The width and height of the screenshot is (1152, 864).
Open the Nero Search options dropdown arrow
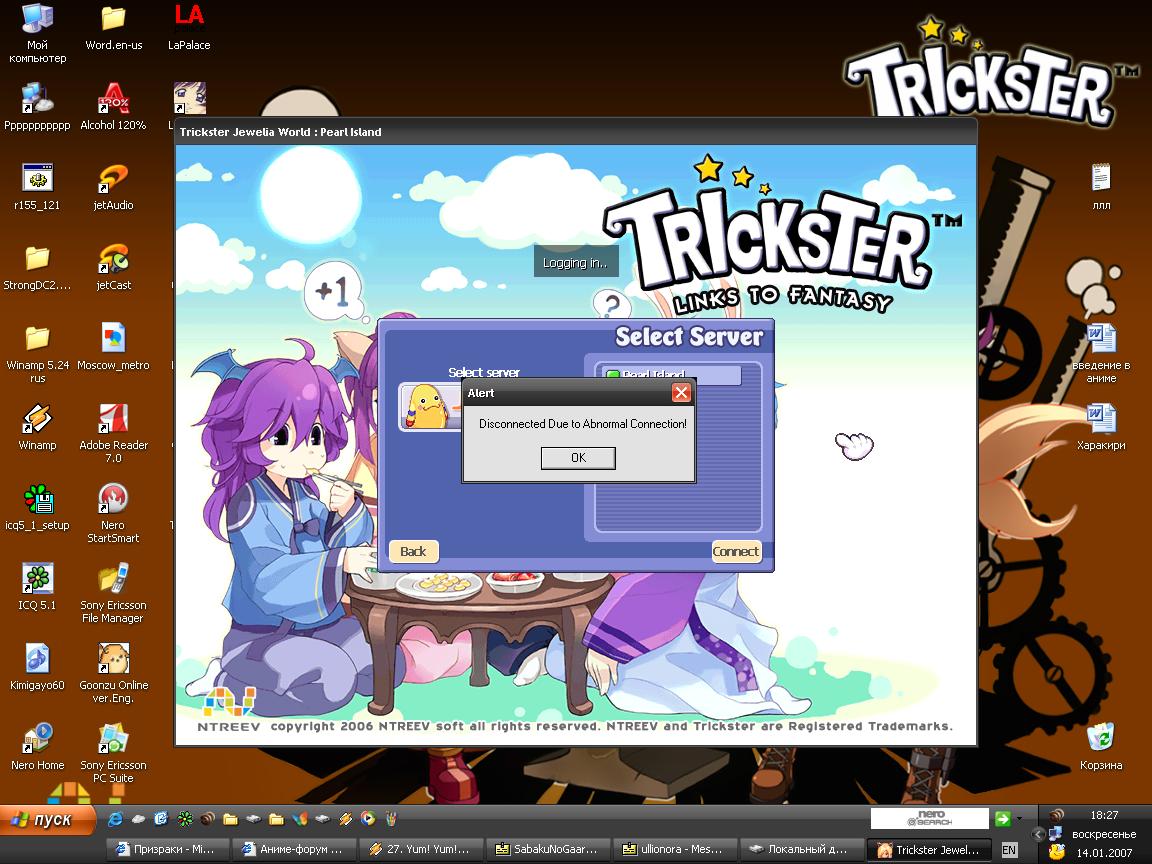tap(1019, 818)
